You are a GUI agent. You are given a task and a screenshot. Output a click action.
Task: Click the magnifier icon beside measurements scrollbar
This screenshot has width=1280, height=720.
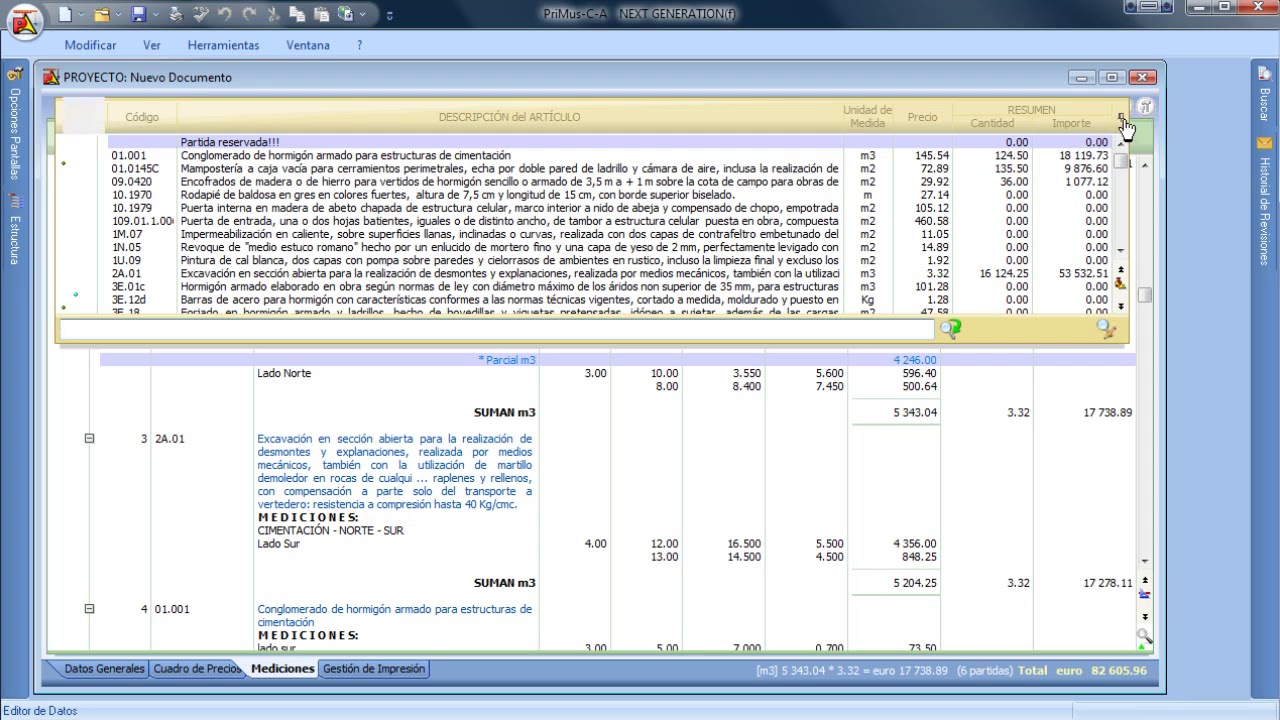[1144, 635]
